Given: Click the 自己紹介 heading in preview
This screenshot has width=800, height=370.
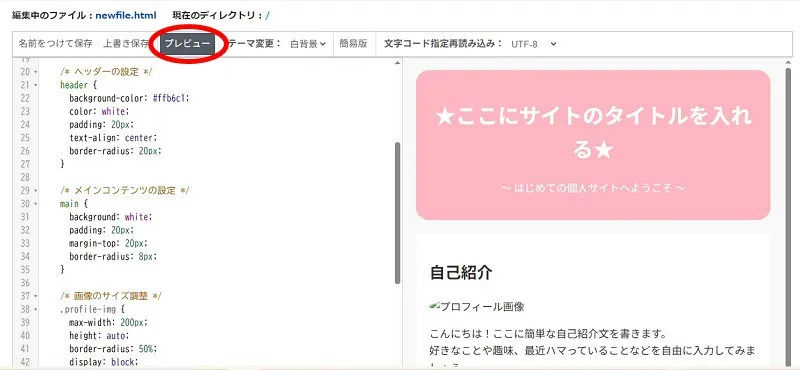Looking at the screenshot, I should 461,273.
